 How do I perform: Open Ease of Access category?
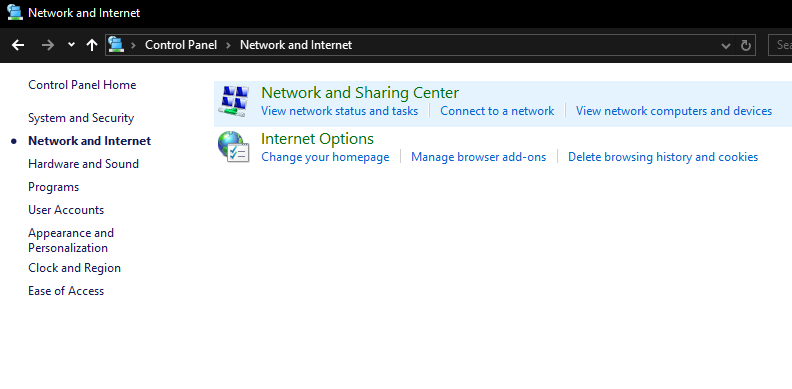[x=66, y=291]
